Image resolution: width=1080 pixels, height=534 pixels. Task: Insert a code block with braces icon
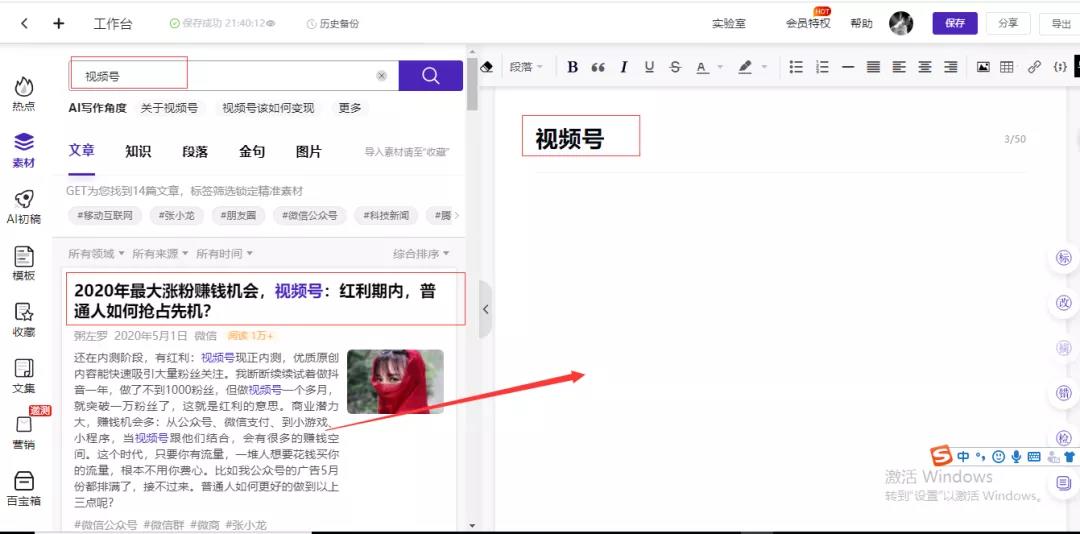1060,67
